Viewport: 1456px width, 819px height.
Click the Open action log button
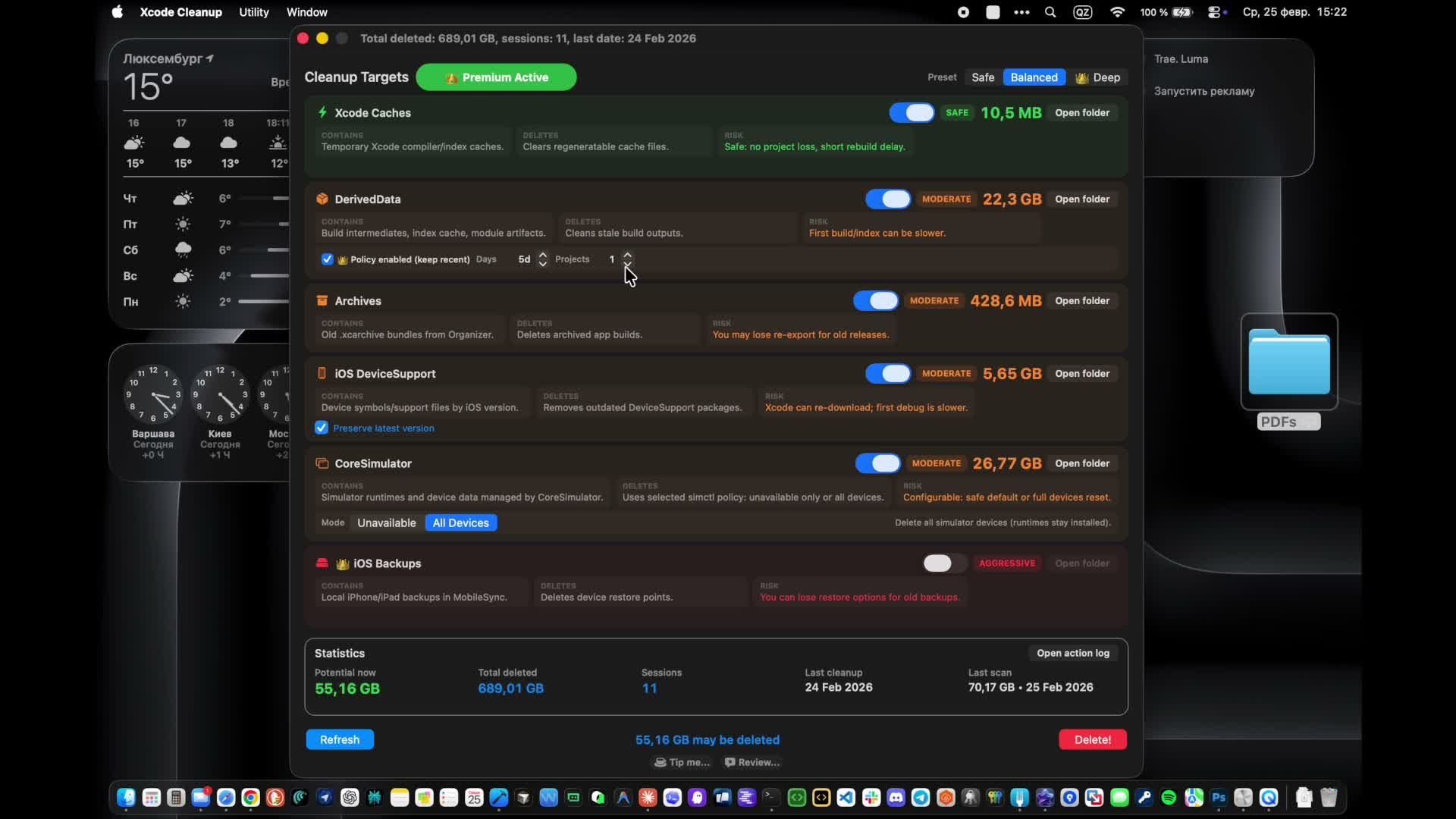(1073, 653)
